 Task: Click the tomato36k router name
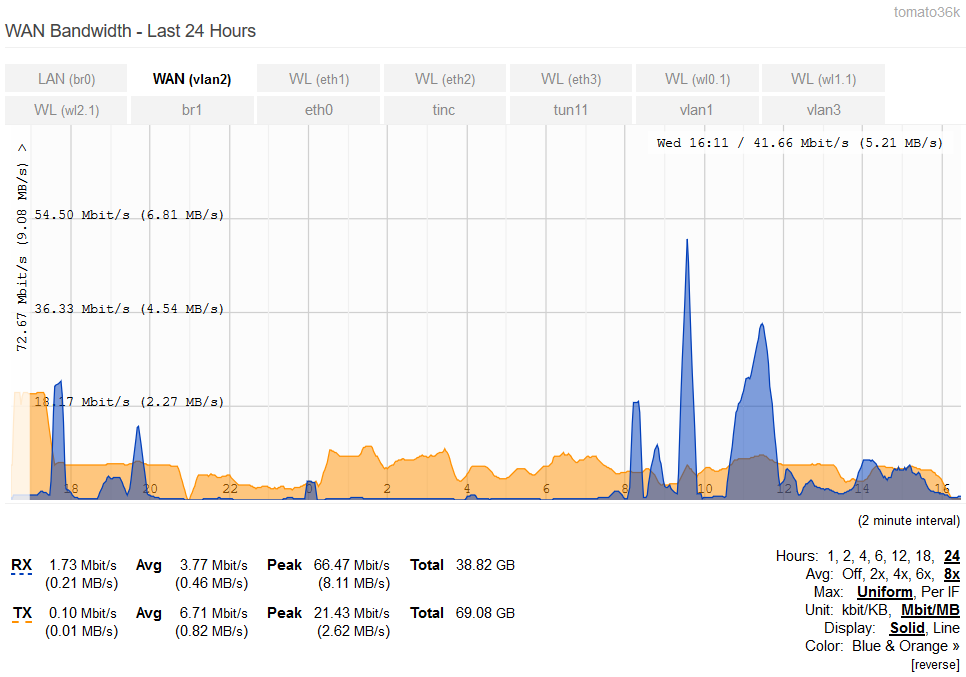[927, 12]
